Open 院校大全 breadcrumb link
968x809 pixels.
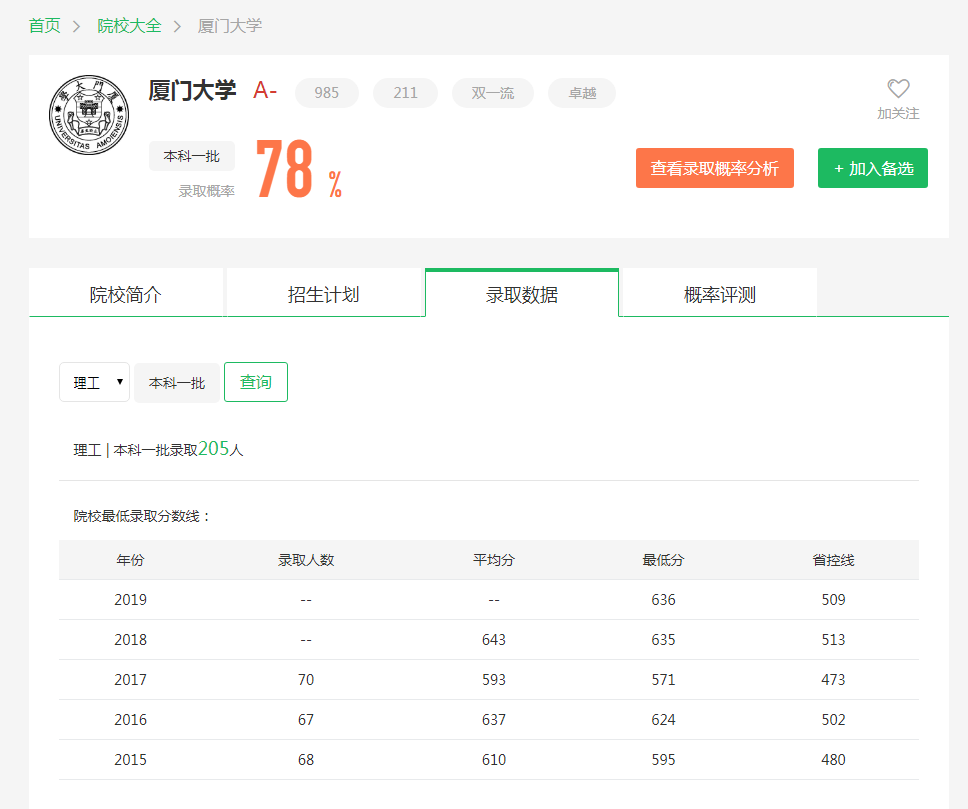coord(129,26)
